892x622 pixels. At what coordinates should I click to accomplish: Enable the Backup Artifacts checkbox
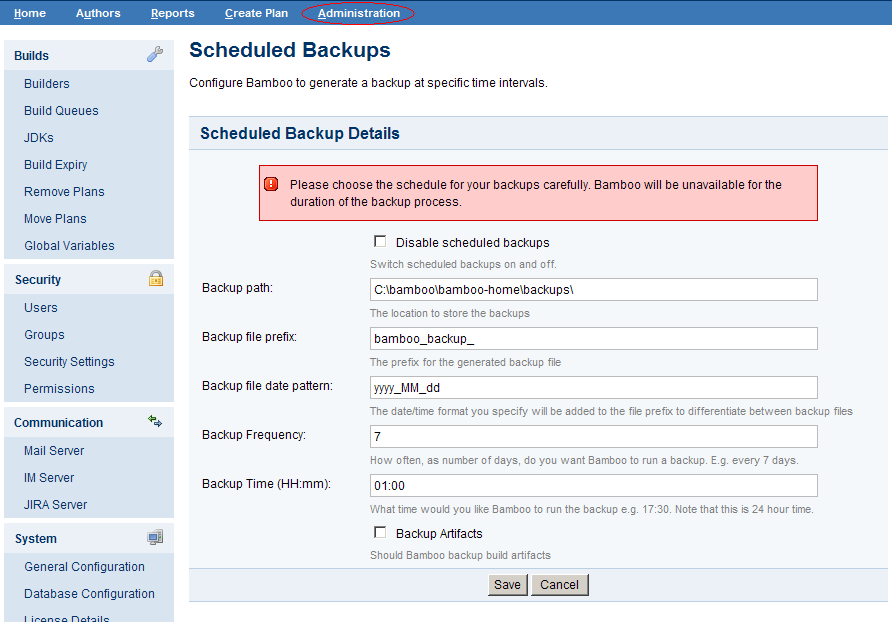[380, 532]
